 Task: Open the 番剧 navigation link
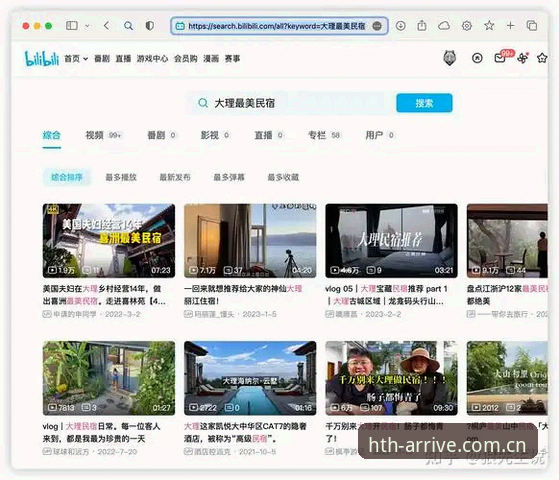(x=102, y=58)
